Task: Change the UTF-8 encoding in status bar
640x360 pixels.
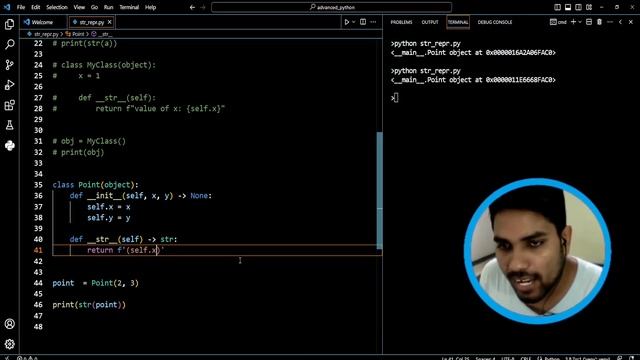Action: pyautogui.click(x=508, y=358)
